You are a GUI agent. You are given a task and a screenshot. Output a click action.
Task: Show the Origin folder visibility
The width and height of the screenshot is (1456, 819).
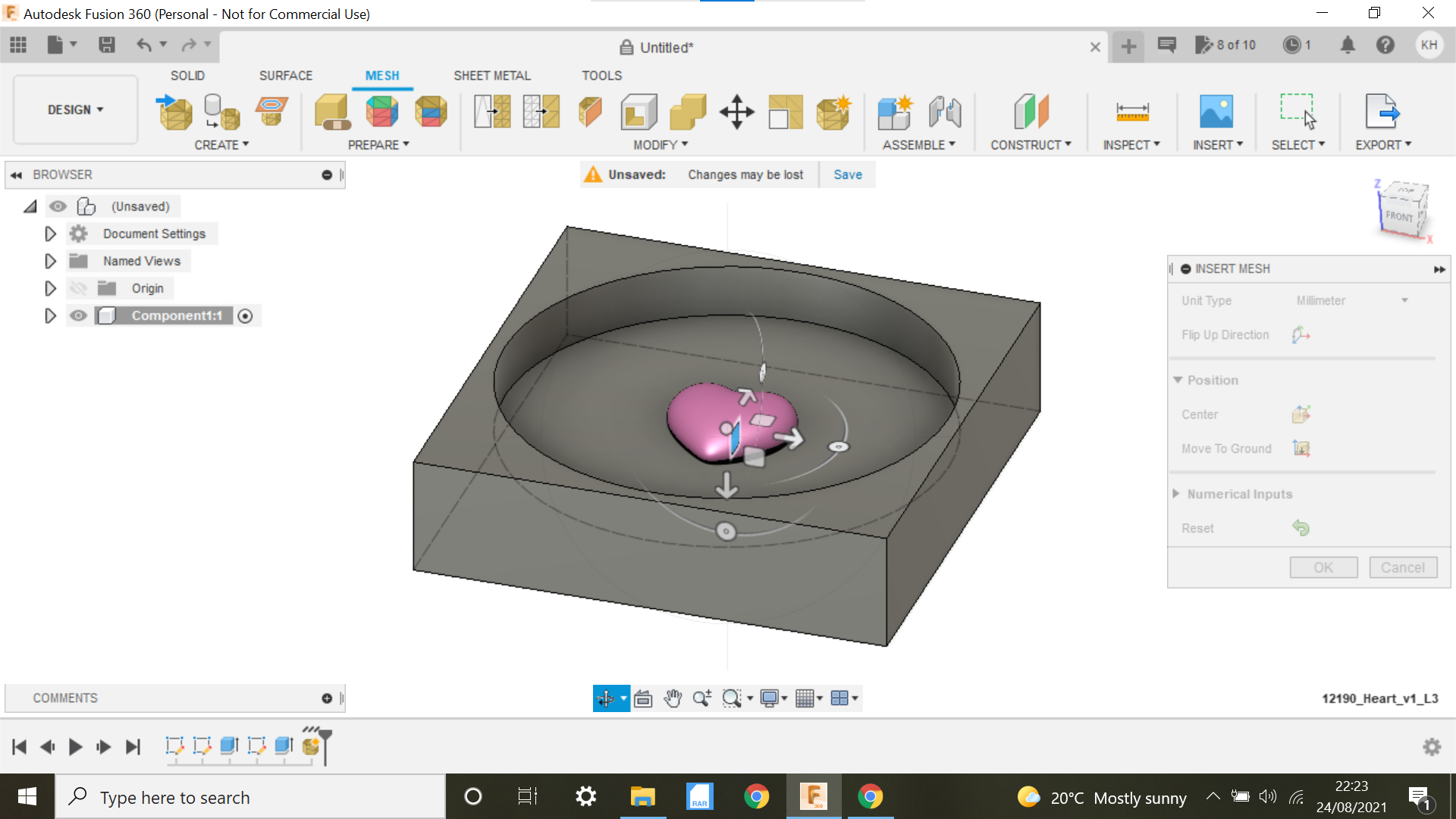click(78, 288)
